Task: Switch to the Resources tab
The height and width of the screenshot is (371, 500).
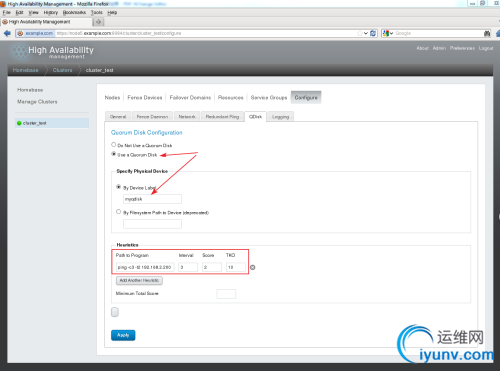Action: tap(231, 98)
